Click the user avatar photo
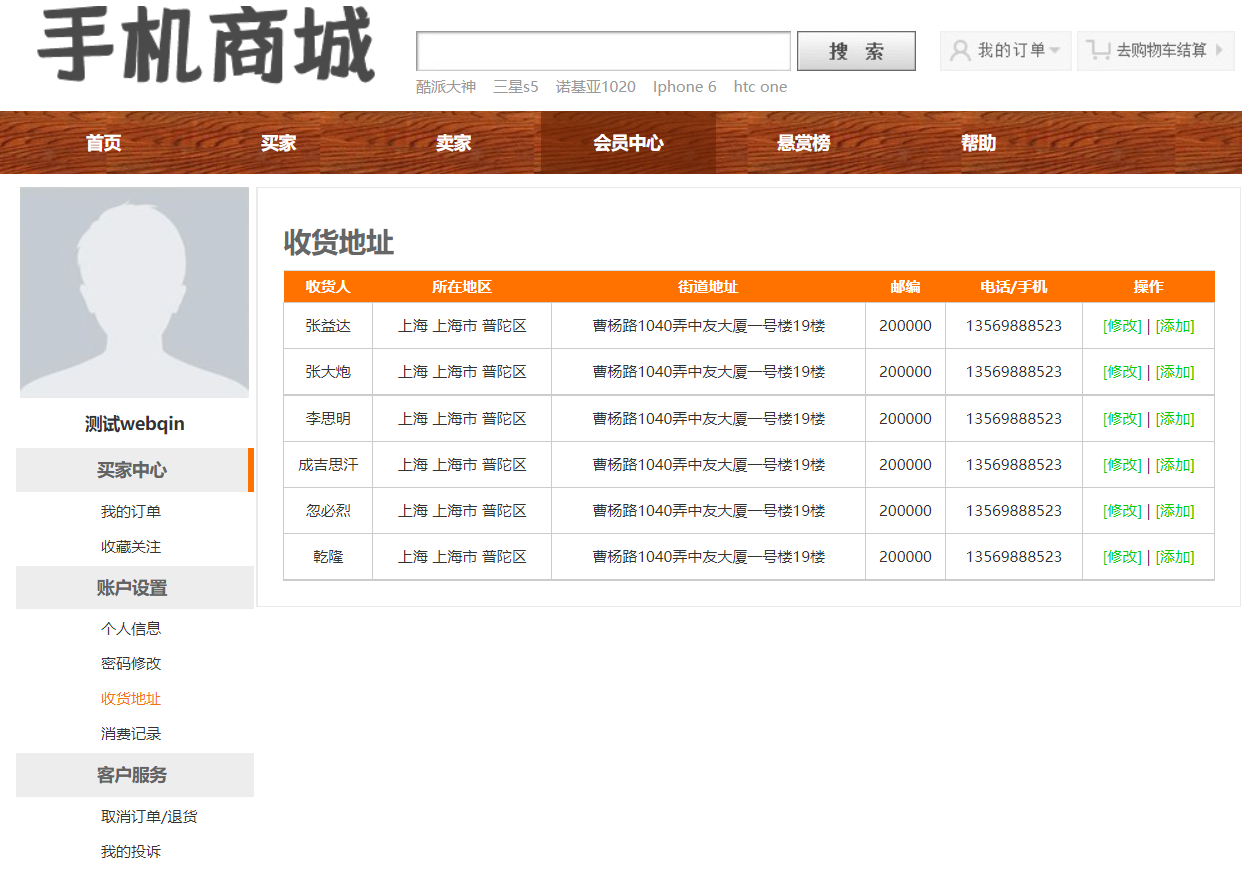 pos(134,292)
